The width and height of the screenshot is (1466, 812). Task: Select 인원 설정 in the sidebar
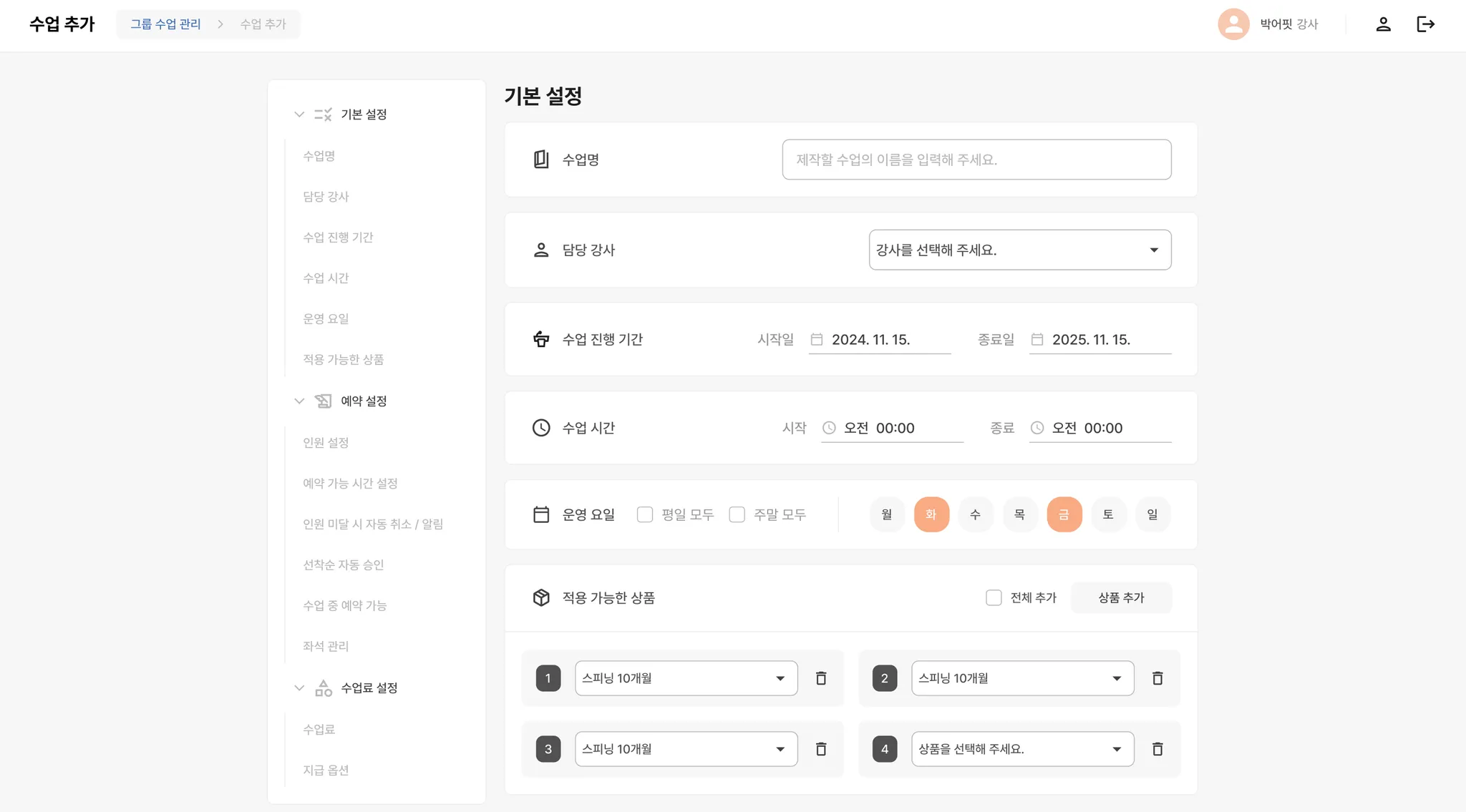pos(326,442)
